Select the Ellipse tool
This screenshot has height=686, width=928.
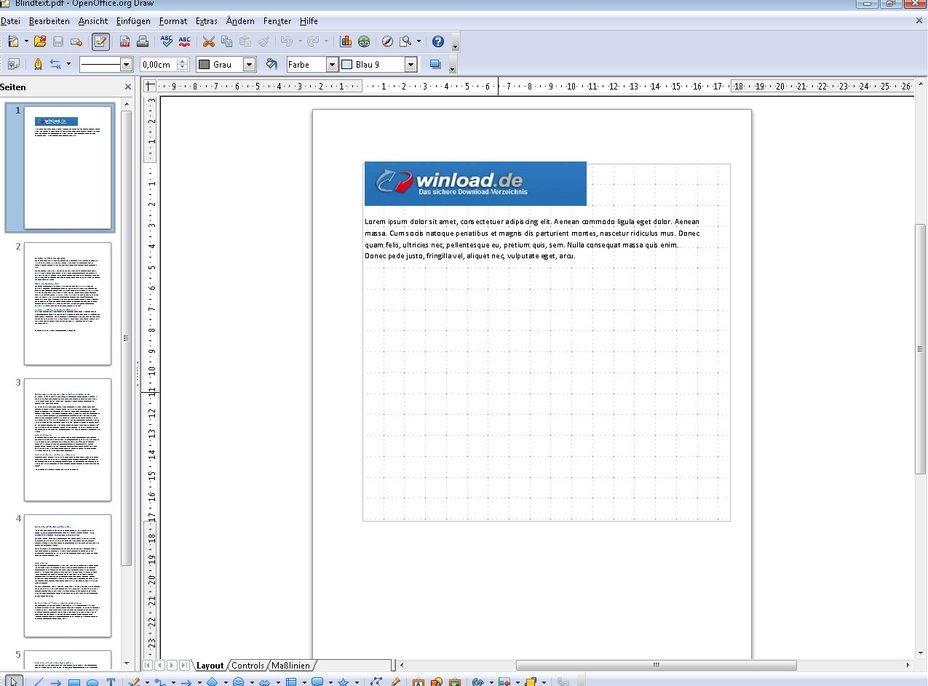pos(92,681)
